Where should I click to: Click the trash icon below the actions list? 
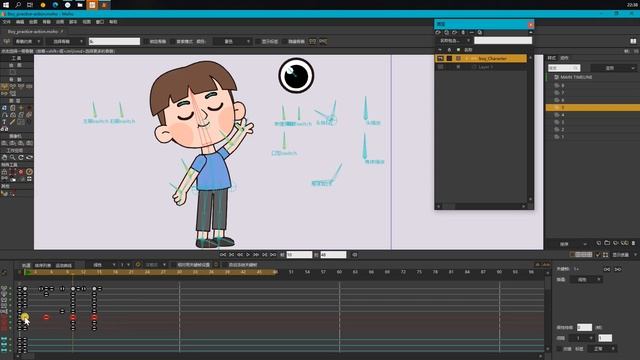(x=633, y=243)
